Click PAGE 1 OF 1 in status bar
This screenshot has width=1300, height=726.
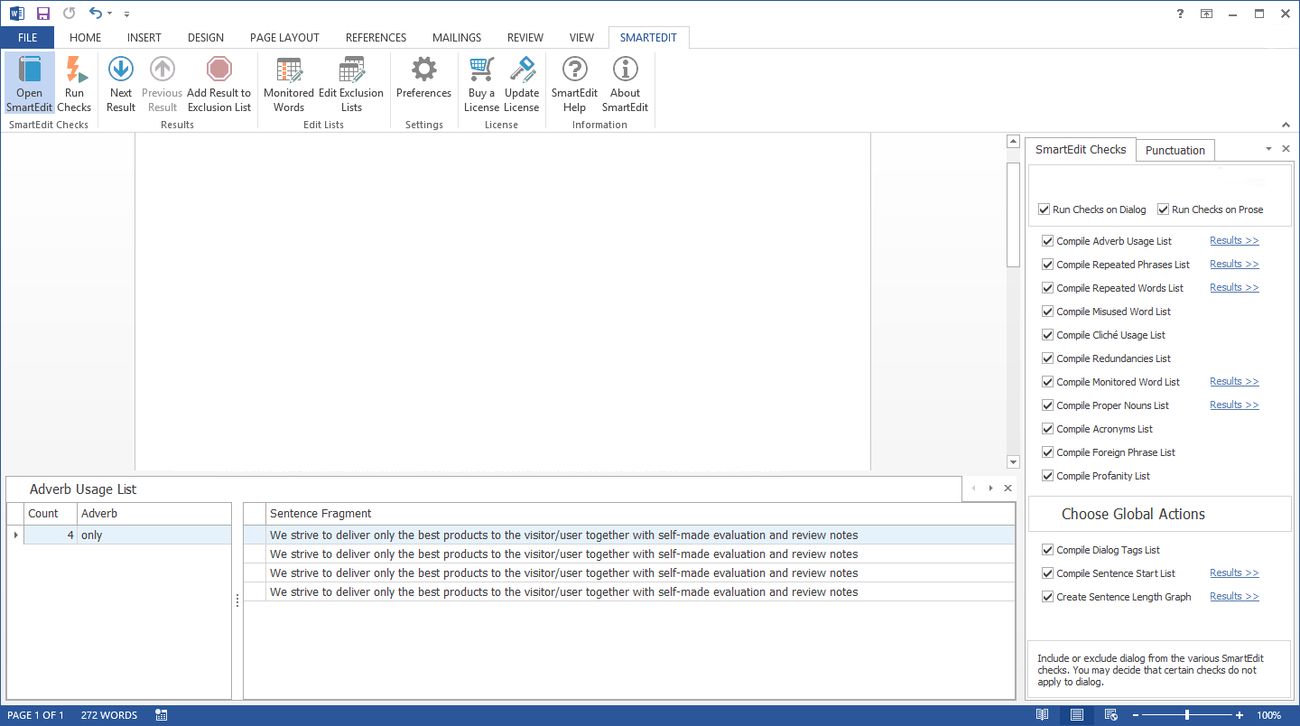point(35,715)
